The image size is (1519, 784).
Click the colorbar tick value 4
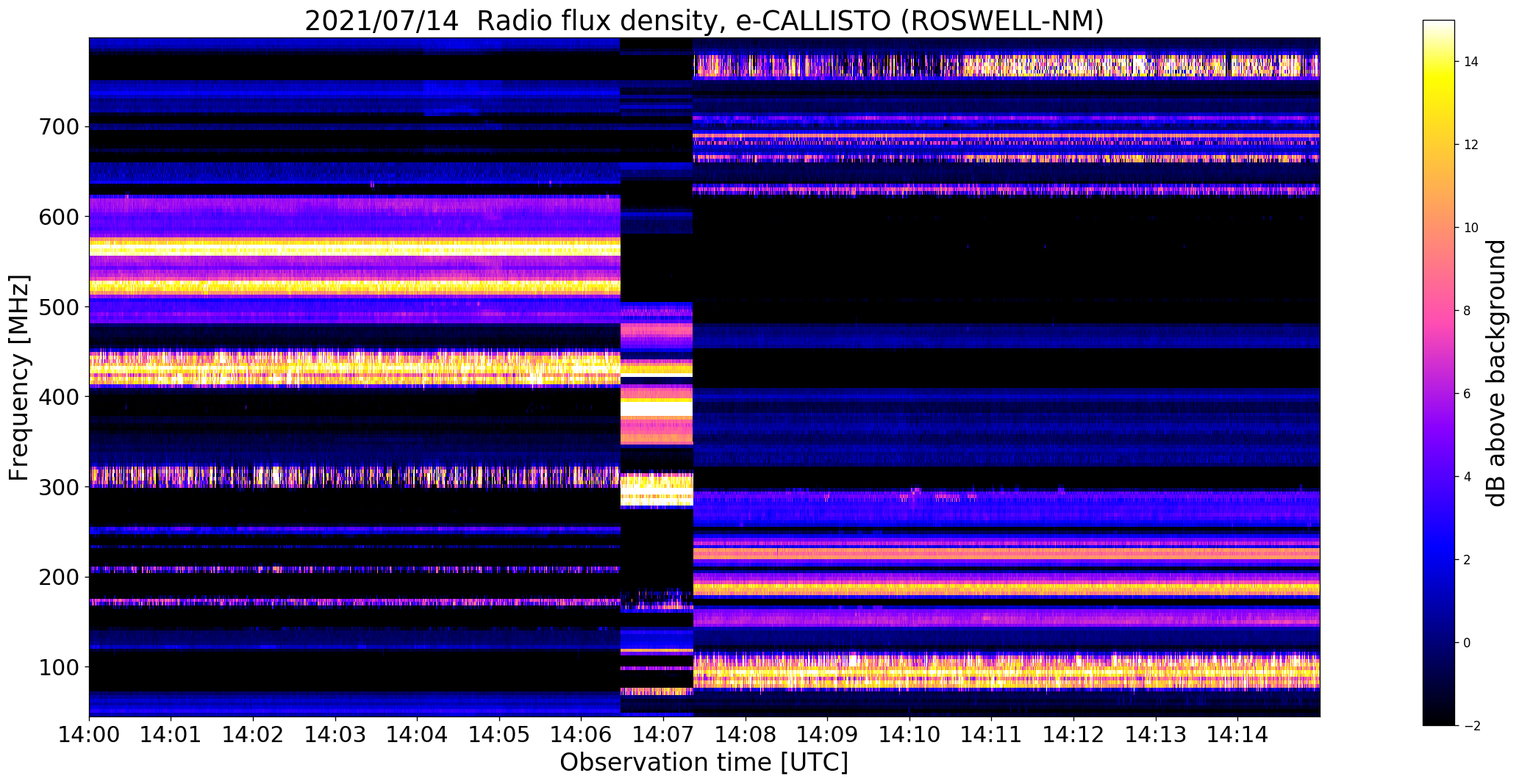point(1467,477)
